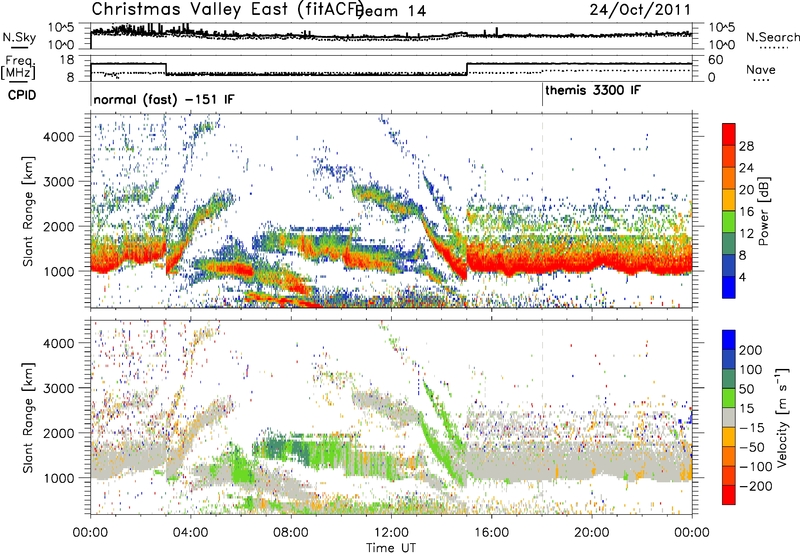
Task: Click the '12:00' time tick label
Action: tap(391, 533)
